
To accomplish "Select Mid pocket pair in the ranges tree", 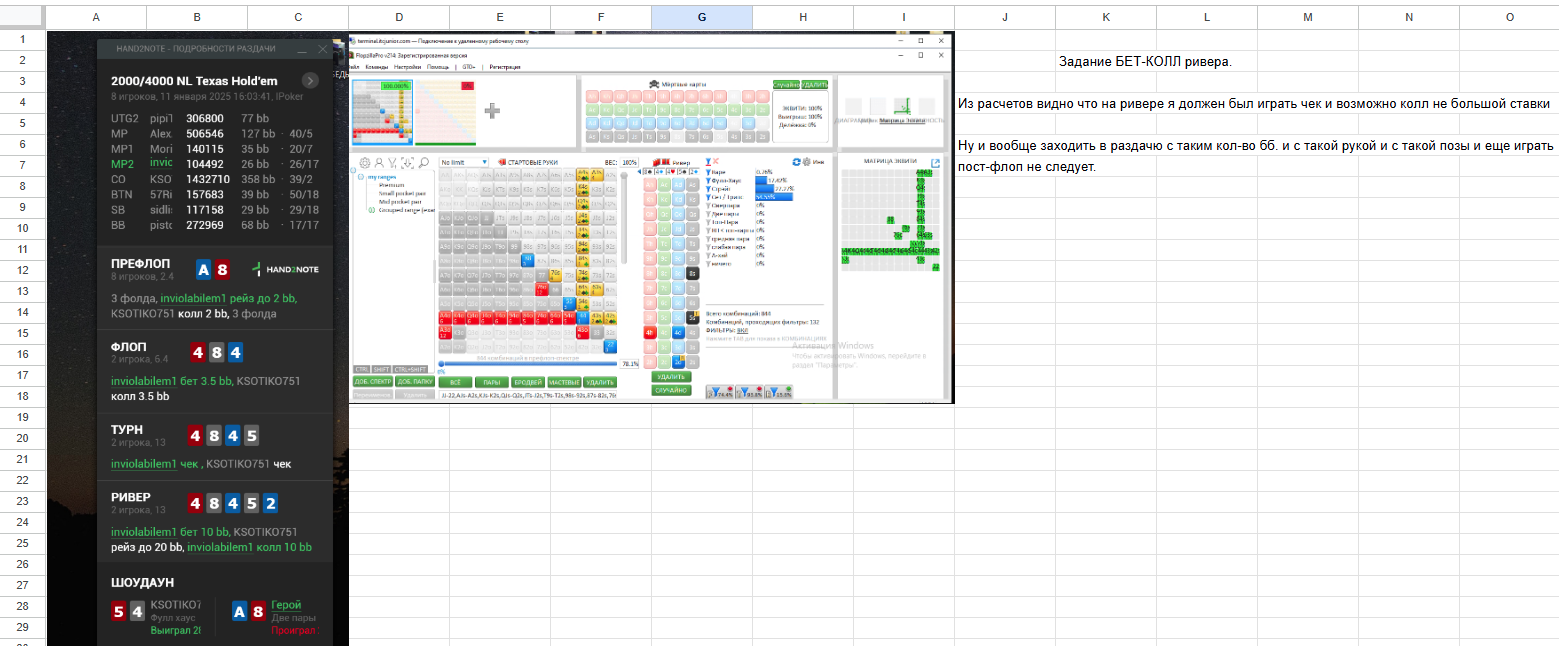I will click(400, 202).
